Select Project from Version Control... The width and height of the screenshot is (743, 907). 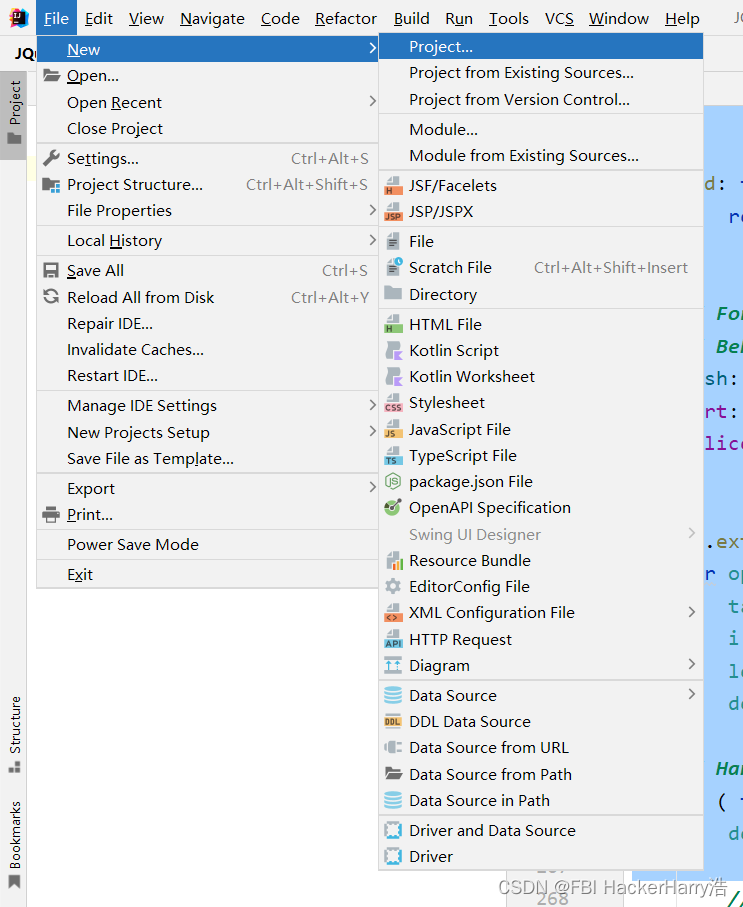pyautogui.click(x=541, y=99)
